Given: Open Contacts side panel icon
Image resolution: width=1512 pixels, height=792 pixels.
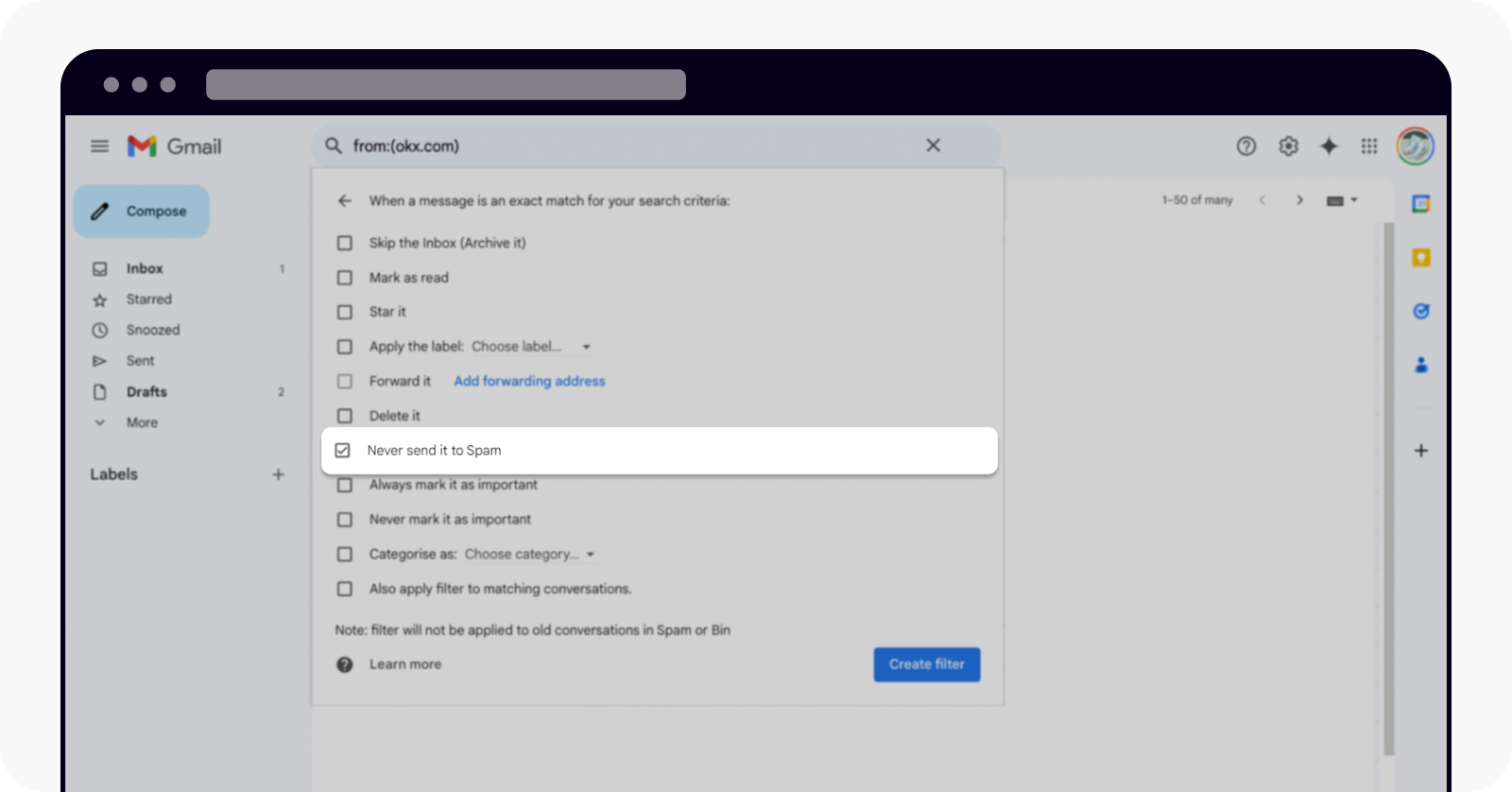Looking at the screenshot, I should [x=1421, y=365].
